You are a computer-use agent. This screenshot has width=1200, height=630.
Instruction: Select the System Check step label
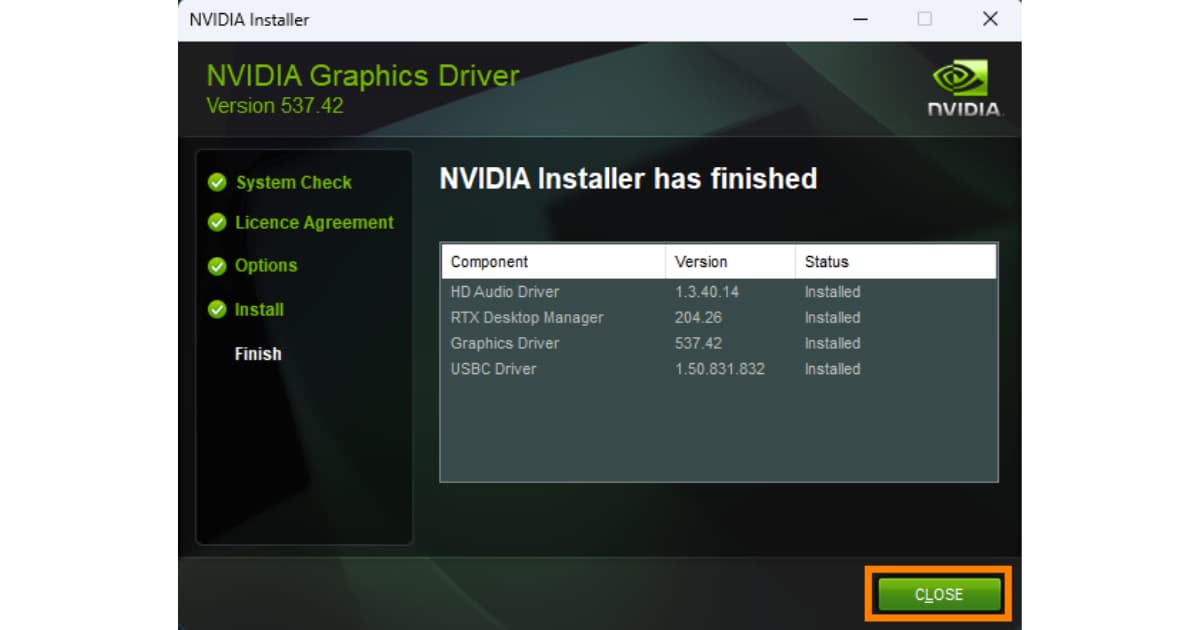293,183
